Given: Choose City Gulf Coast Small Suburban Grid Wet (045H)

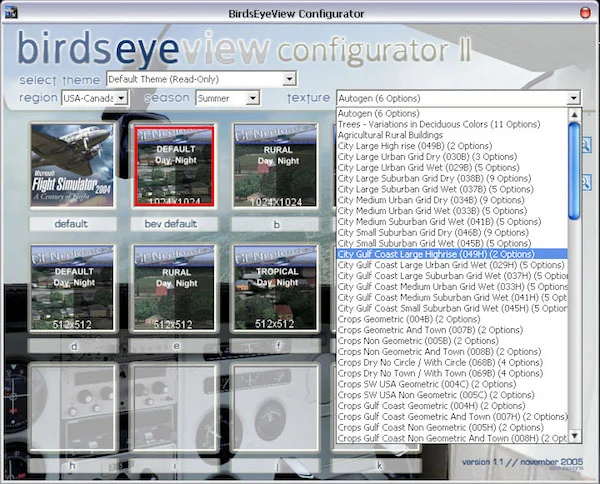Looking at the screenshot, I should point(452,308).
